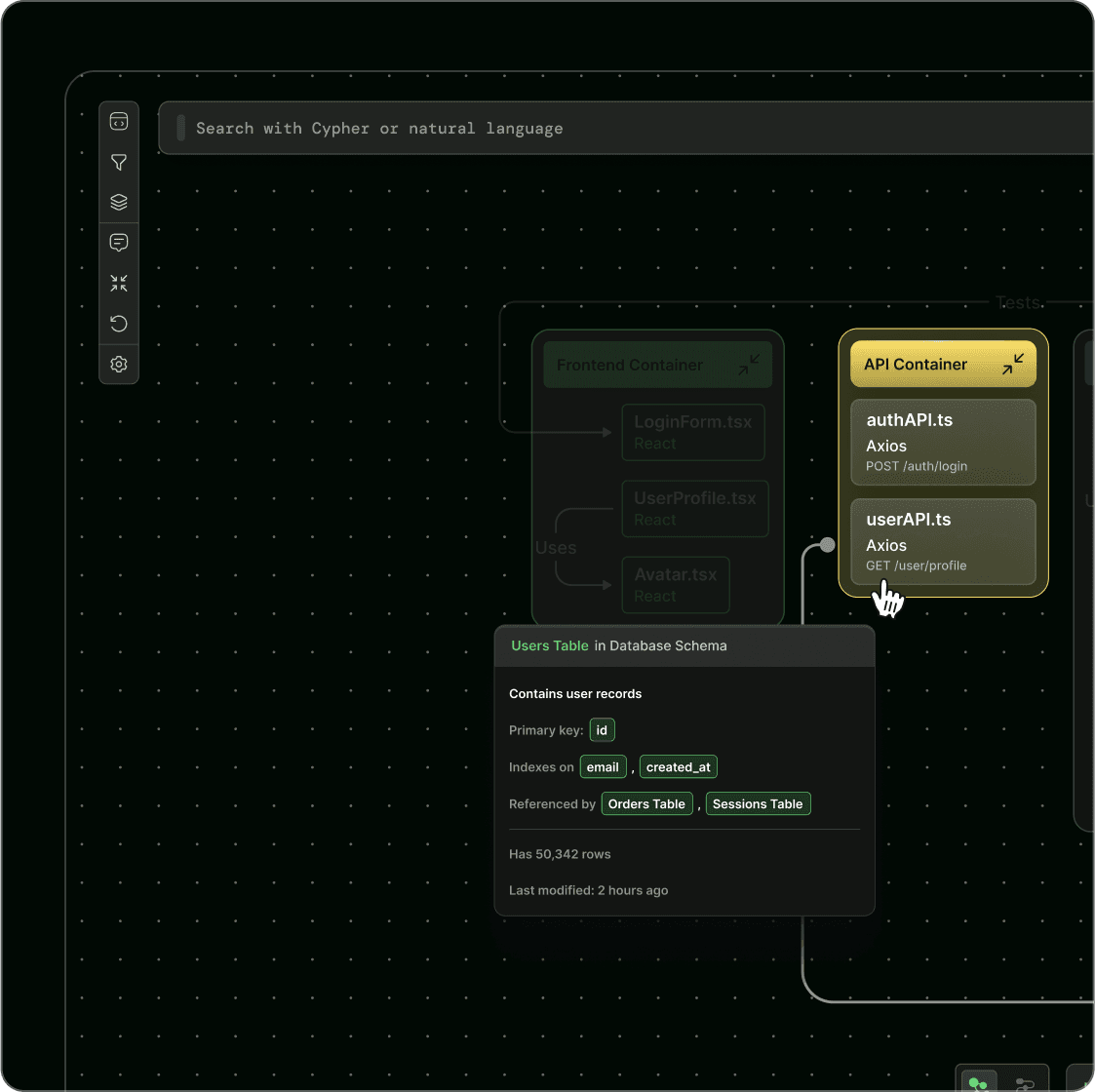Click the Frontend Container header
This screenshot has width=1095, height=1092.
click(657, 365)
